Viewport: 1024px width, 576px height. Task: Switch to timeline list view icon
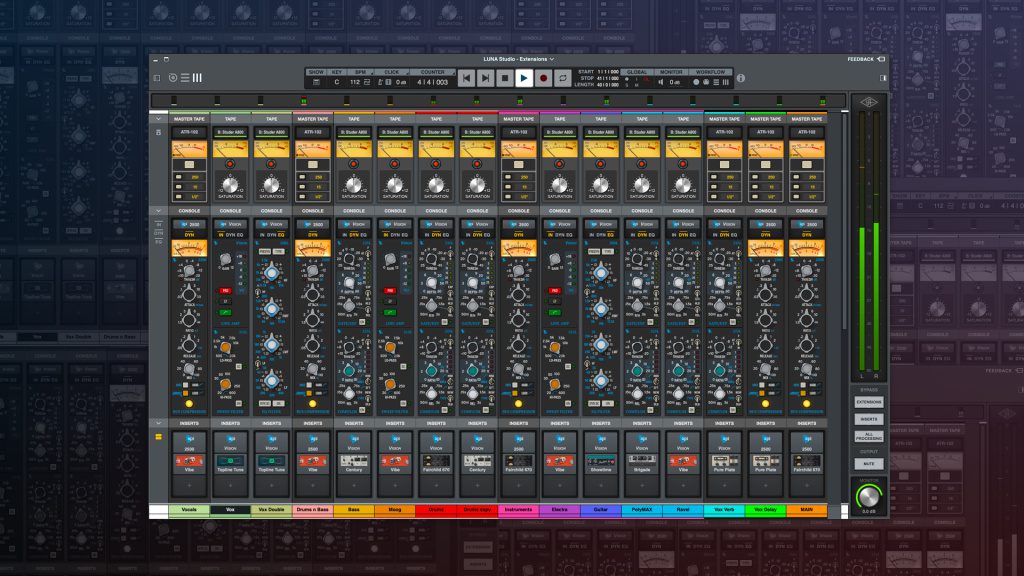pos(185,78)
